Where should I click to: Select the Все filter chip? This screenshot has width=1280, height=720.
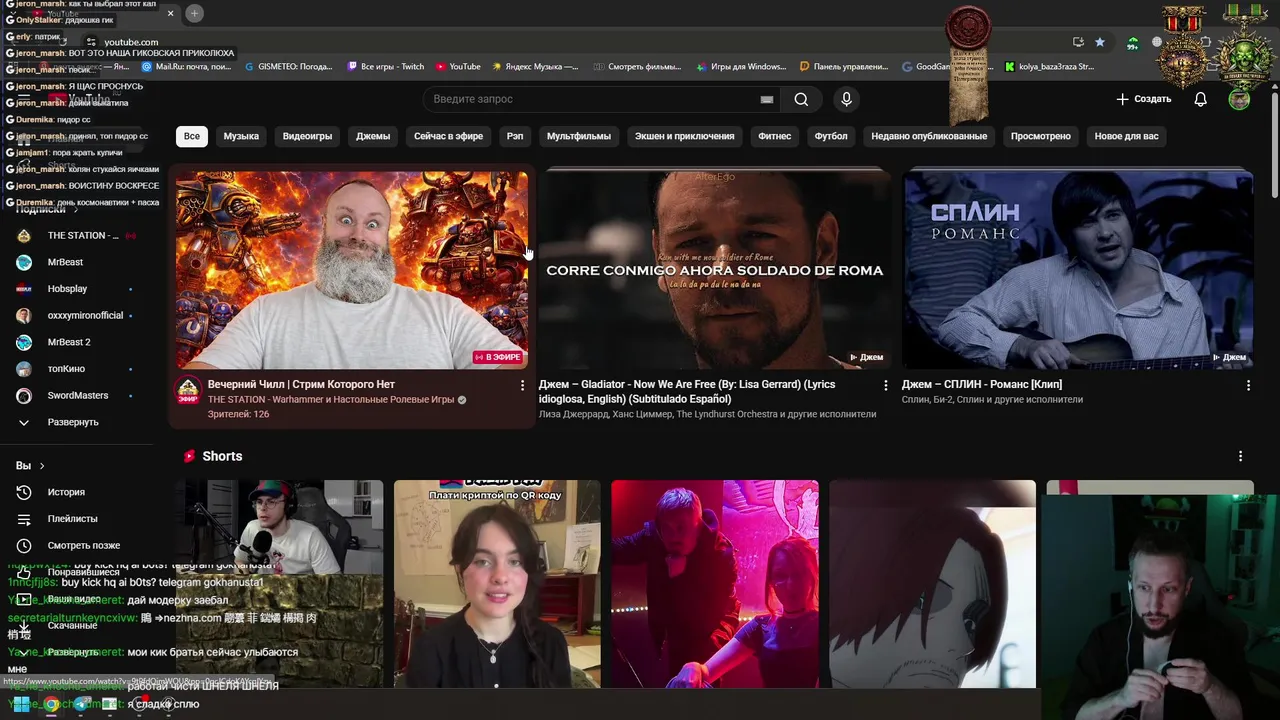tap(191, 136)
